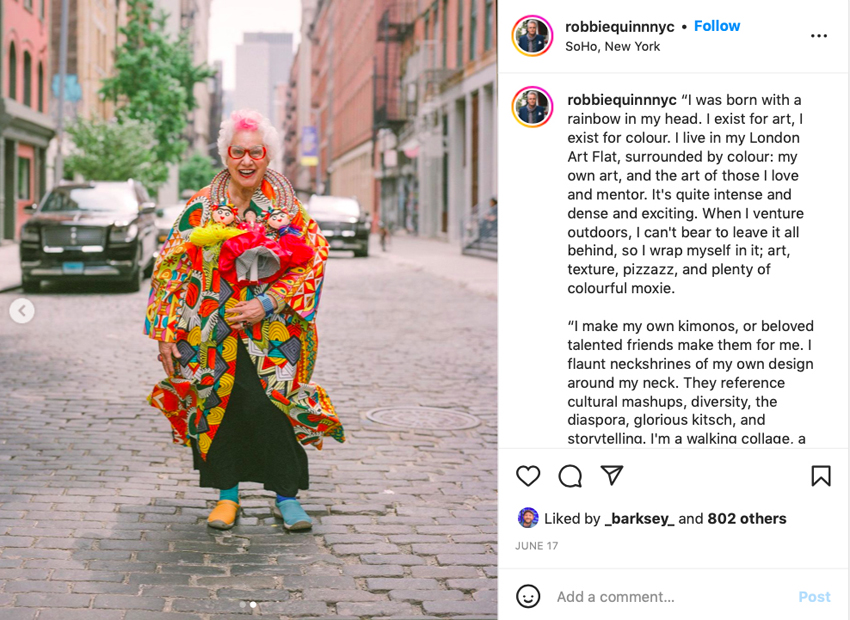Follow robbiequinnnyc

click(x=717, y=26)
